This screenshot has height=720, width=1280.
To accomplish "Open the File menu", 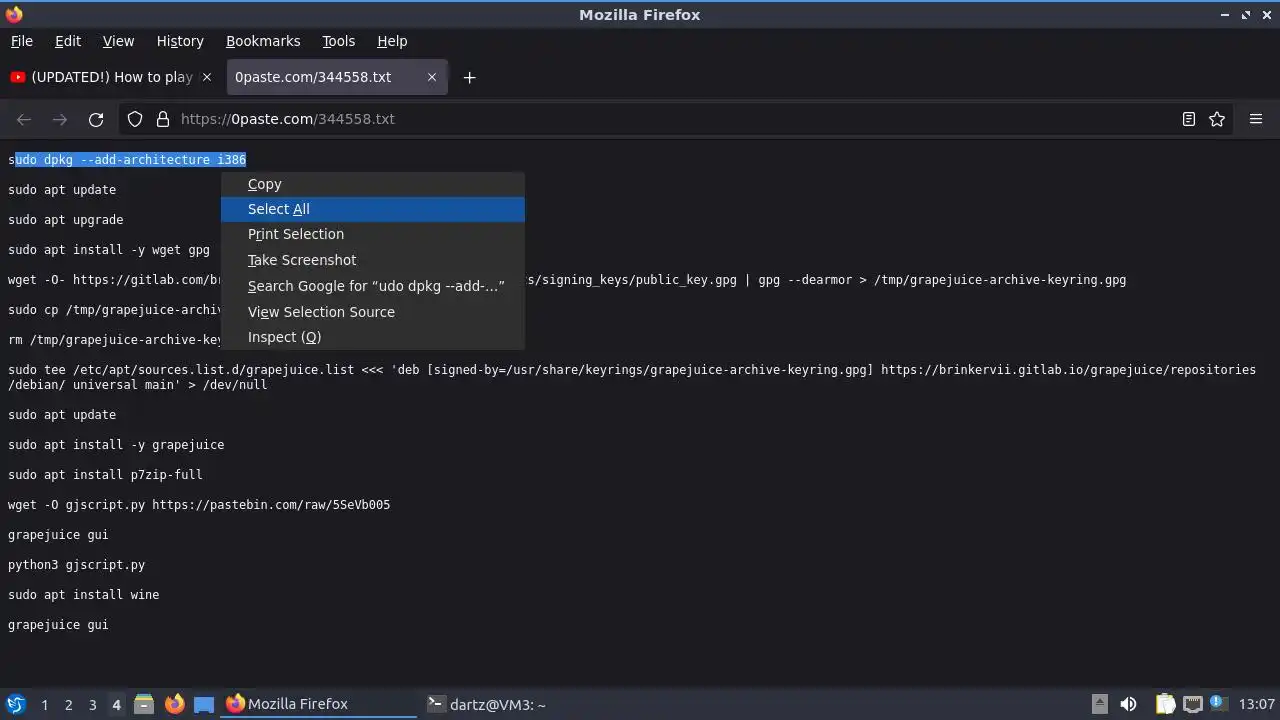I will click(x=22, y=41).
